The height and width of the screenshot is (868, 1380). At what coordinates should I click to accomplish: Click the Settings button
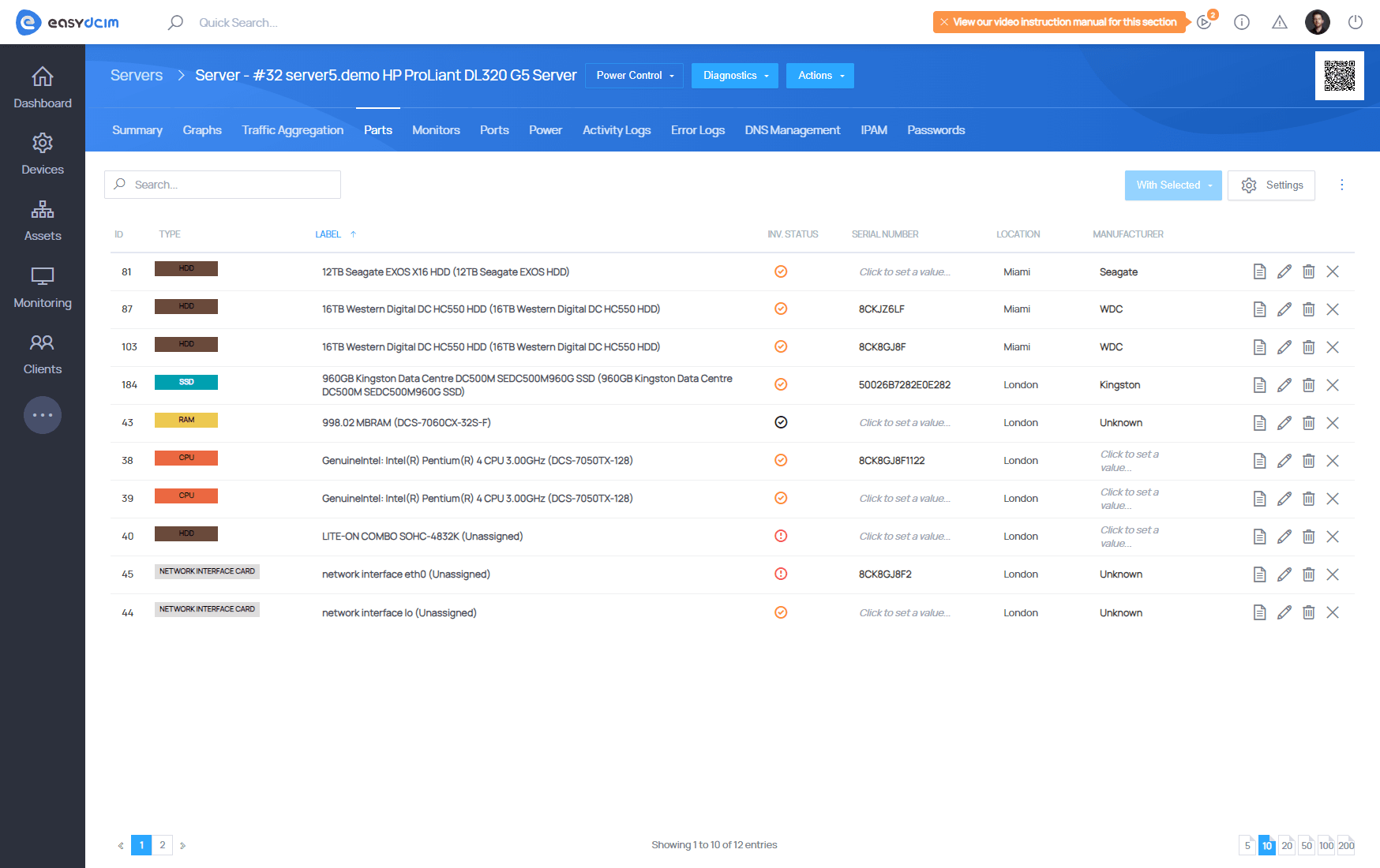1271,185
